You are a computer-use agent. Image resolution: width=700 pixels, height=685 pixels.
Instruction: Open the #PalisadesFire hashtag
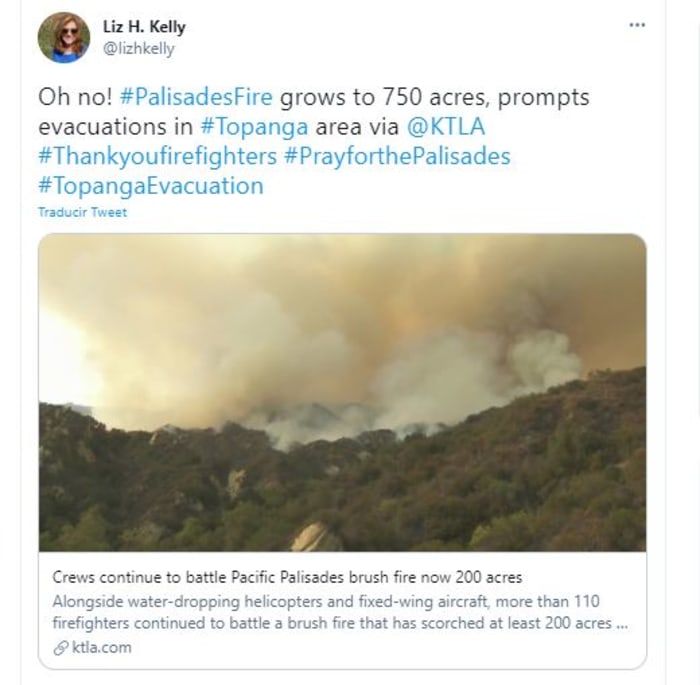pyautogui.click(x=196, y=99)
